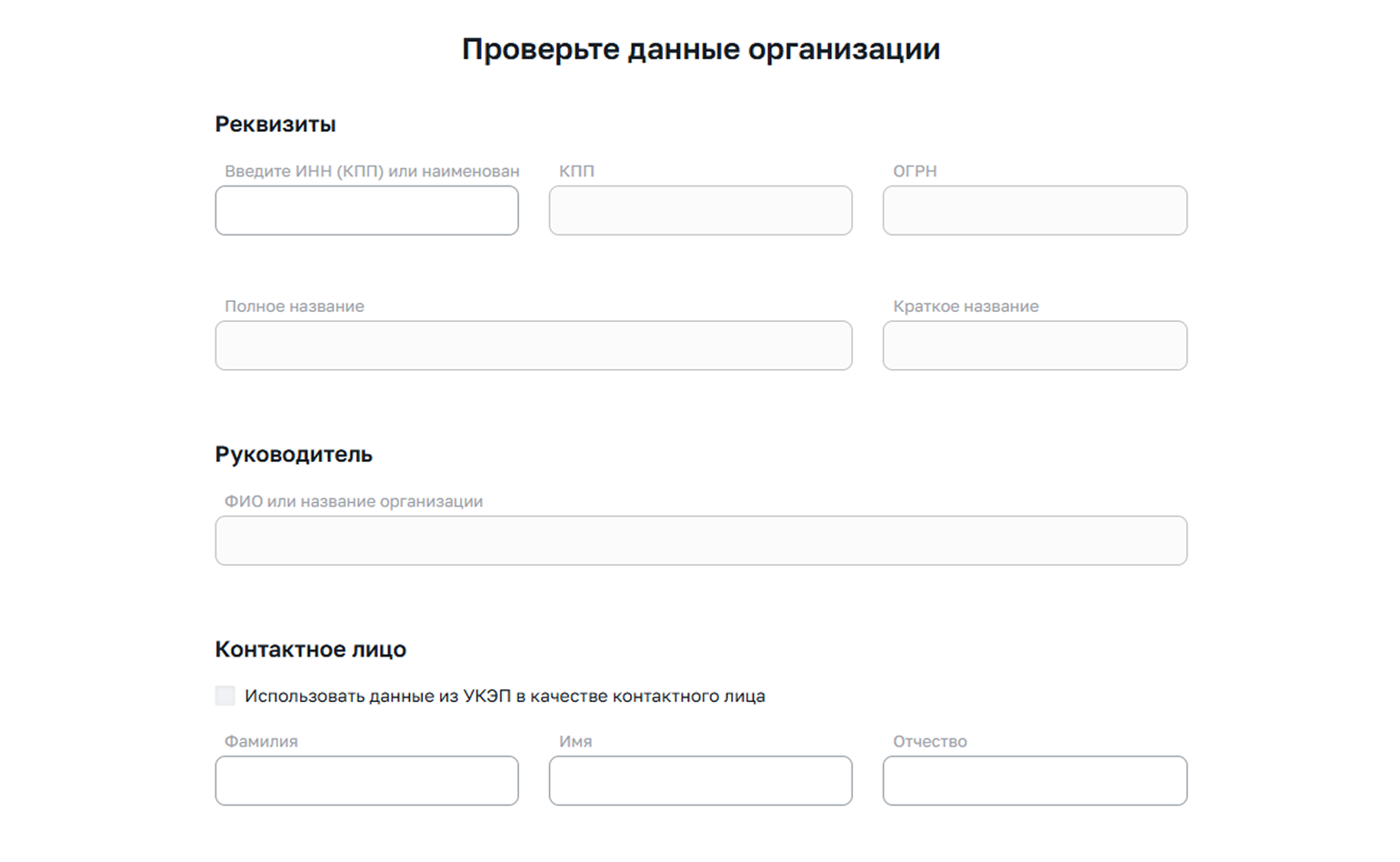Click the 'Полное название' field label
The image size is (1400, 862).
[x=295, y=306]
